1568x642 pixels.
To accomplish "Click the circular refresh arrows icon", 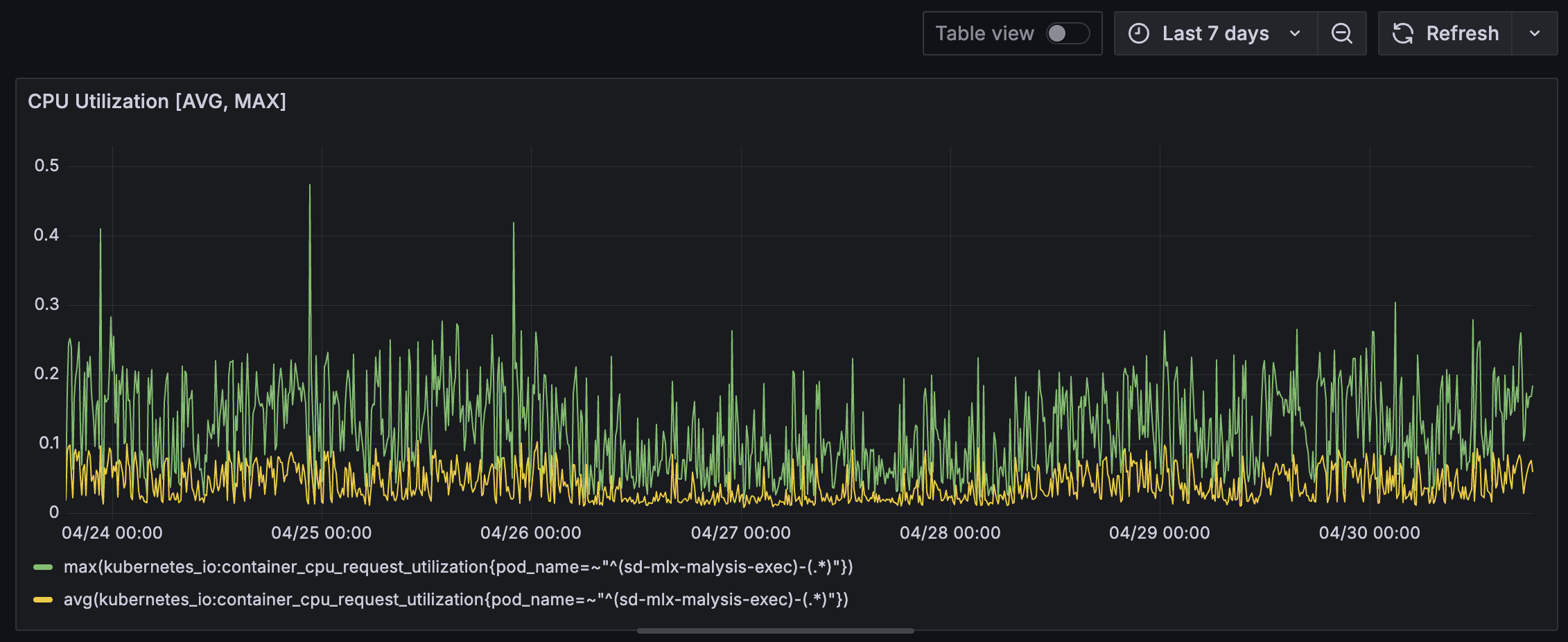I will tap(1403, 33).
